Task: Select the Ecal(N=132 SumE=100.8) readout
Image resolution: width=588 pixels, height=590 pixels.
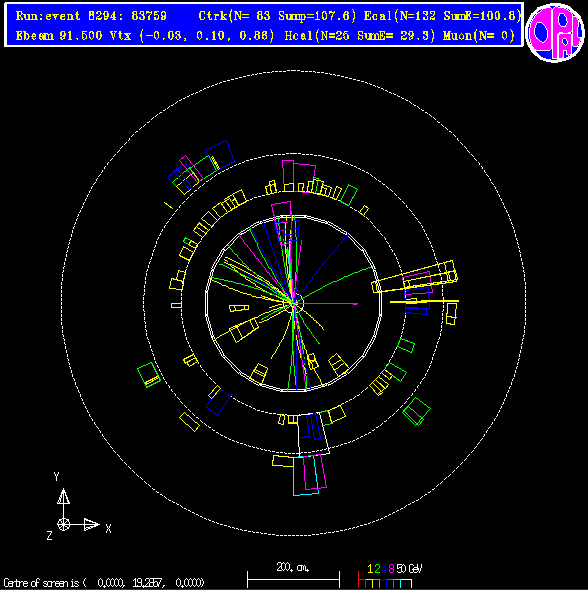Action: [442, 16]
